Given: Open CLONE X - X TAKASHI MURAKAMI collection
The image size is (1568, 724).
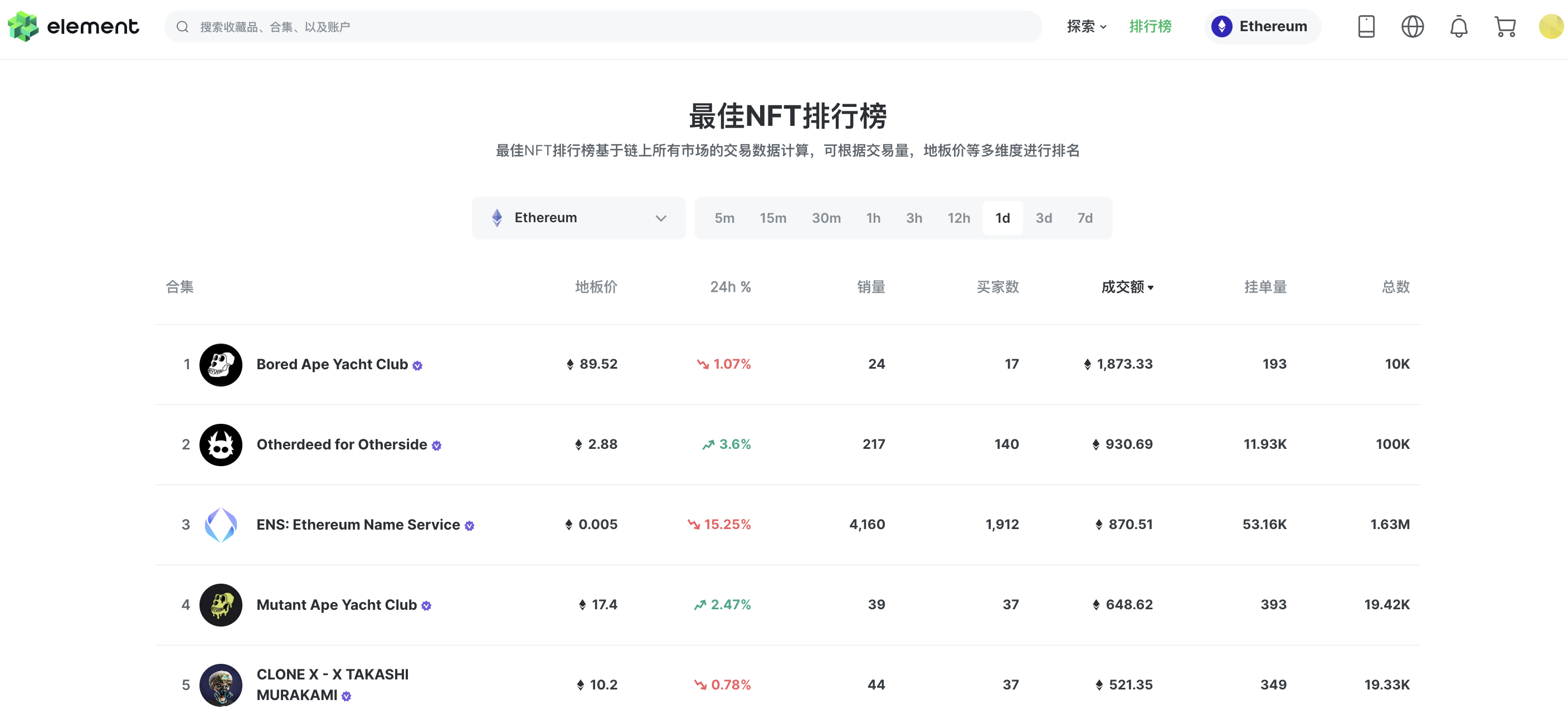Looking at the screenshot, I should [332, 684].
